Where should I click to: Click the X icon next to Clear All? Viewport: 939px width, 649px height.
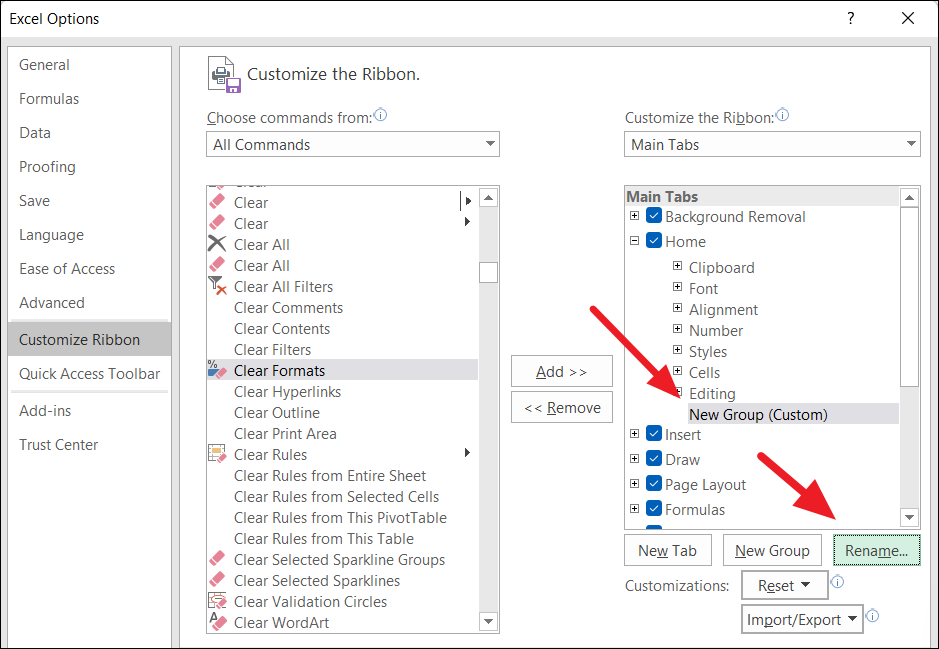pyautogui.click(x=217, y=244)
